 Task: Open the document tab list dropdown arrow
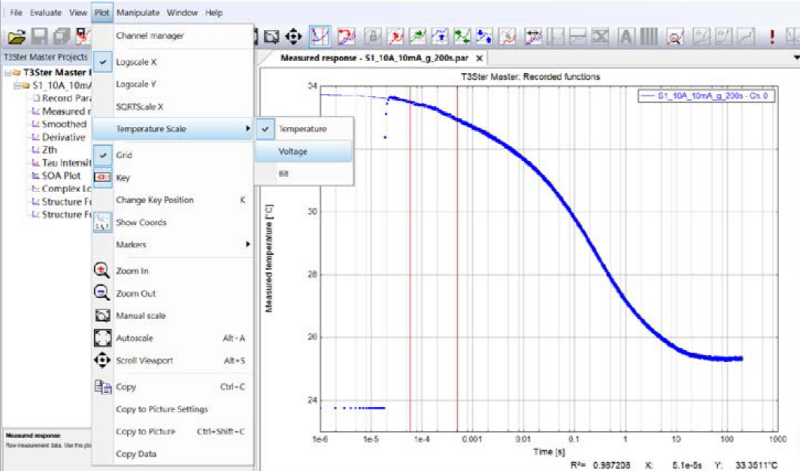point(796,58)
